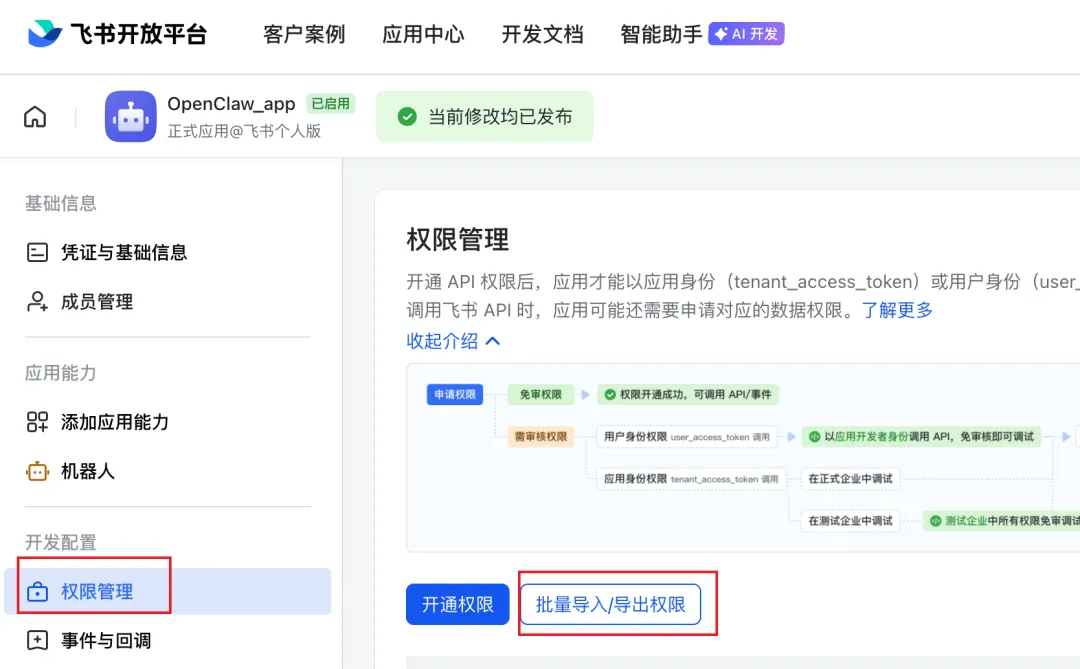Open 客户案例 in top navigation

pos(304,34)
